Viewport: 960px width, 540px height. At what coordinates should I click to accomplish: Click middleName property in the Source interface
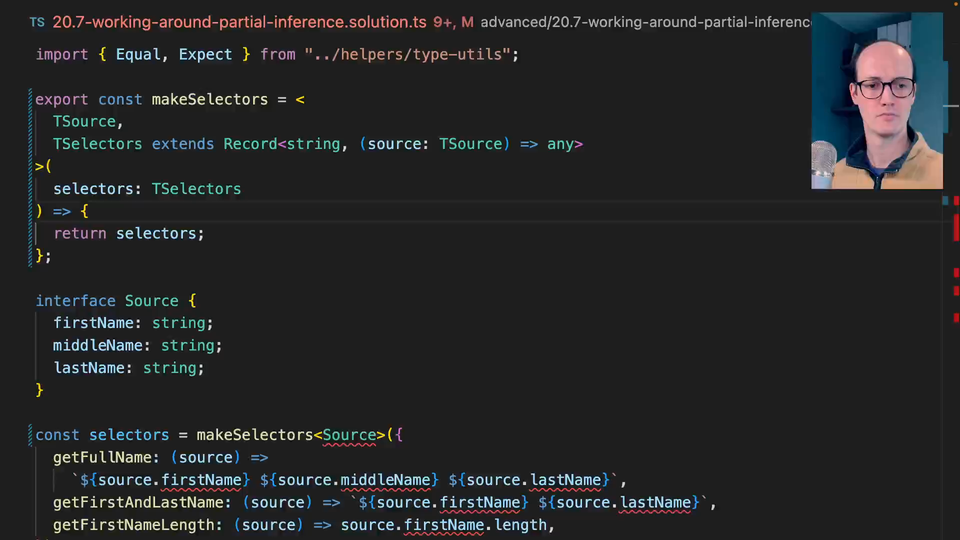98,345
